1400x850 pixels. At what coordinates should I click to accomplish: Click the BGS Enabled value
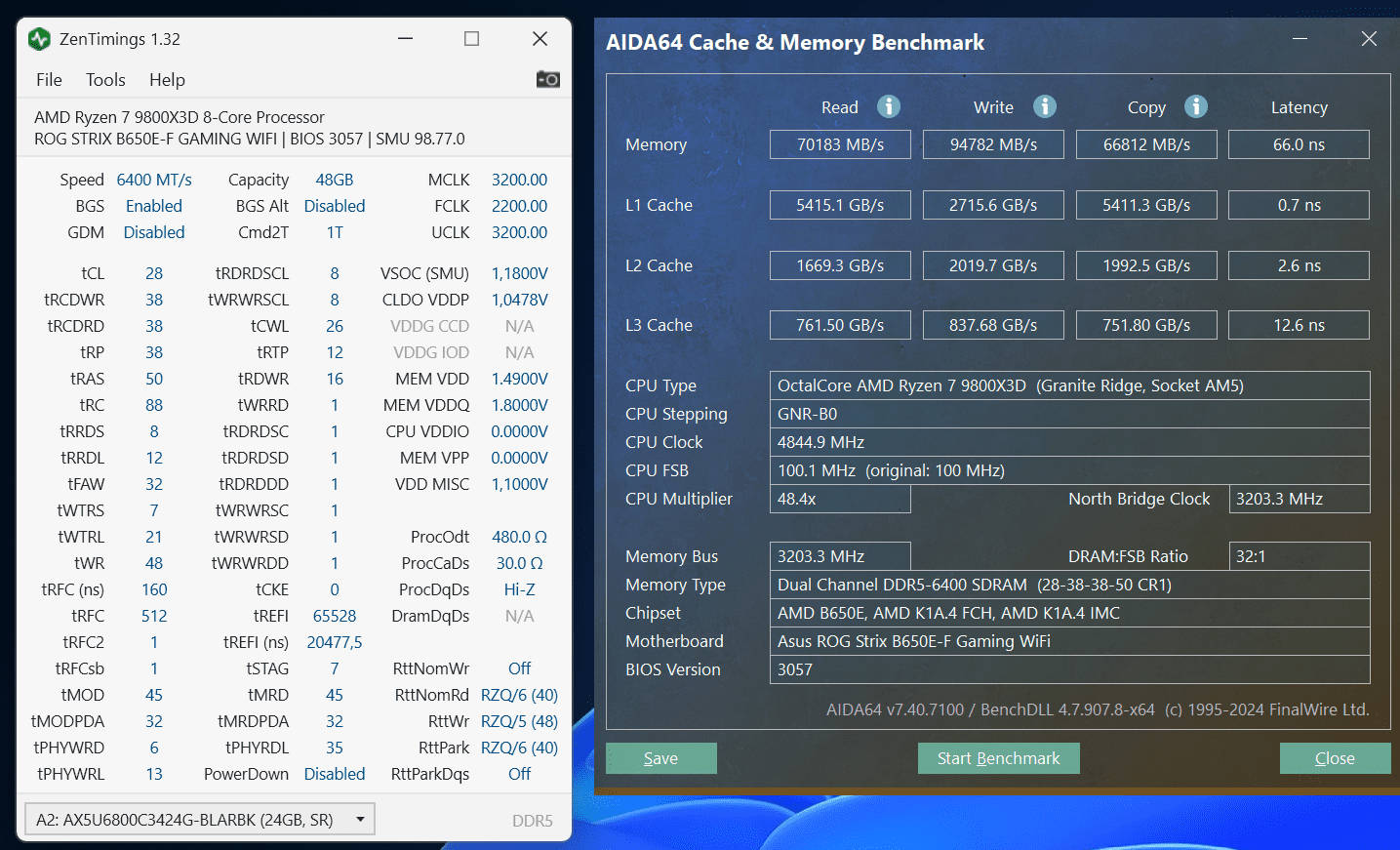pyautogui.click(x=154, y=206)
